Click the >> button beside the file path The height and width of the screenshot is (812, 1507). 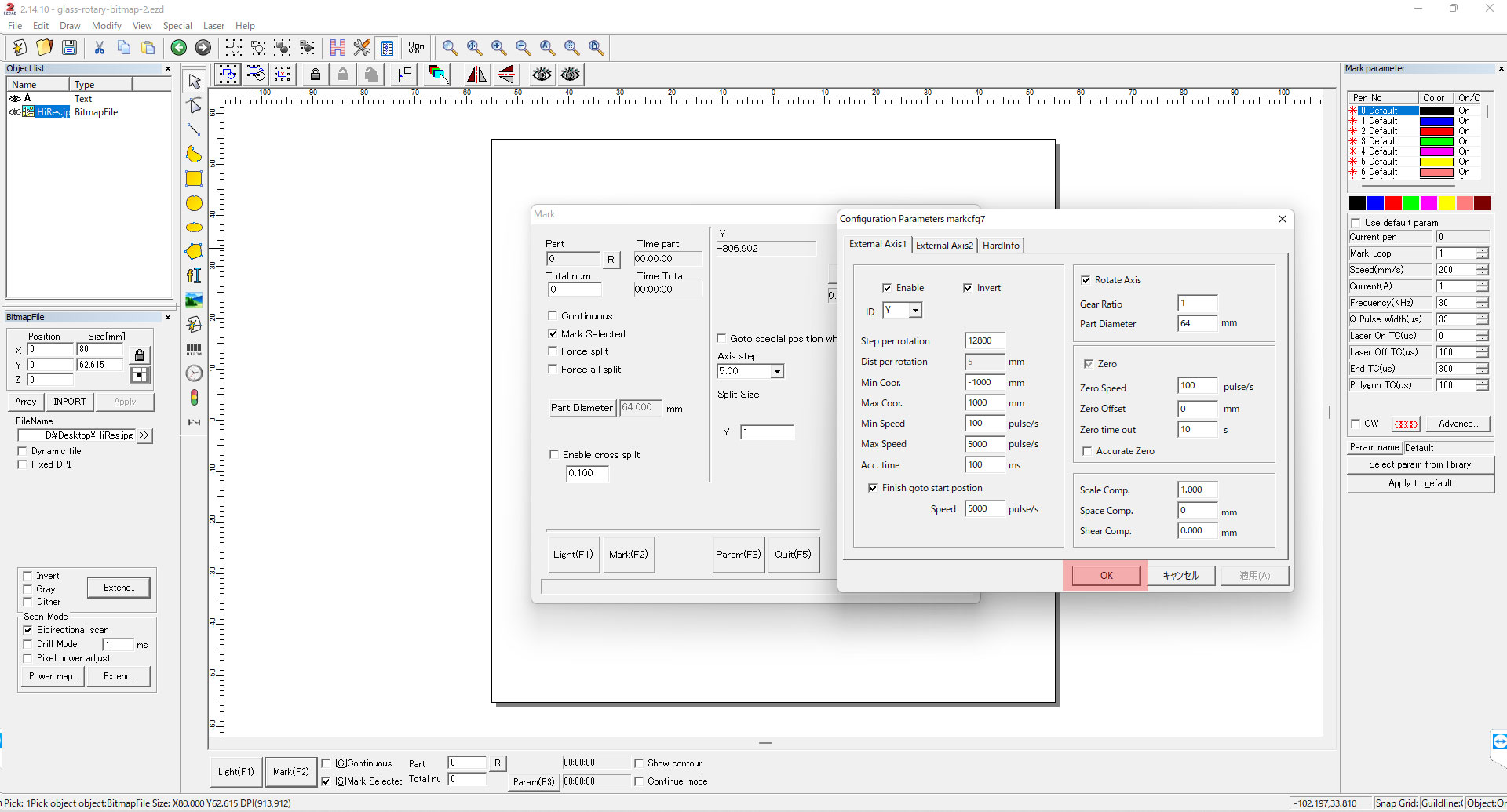[x=144, y=435]
